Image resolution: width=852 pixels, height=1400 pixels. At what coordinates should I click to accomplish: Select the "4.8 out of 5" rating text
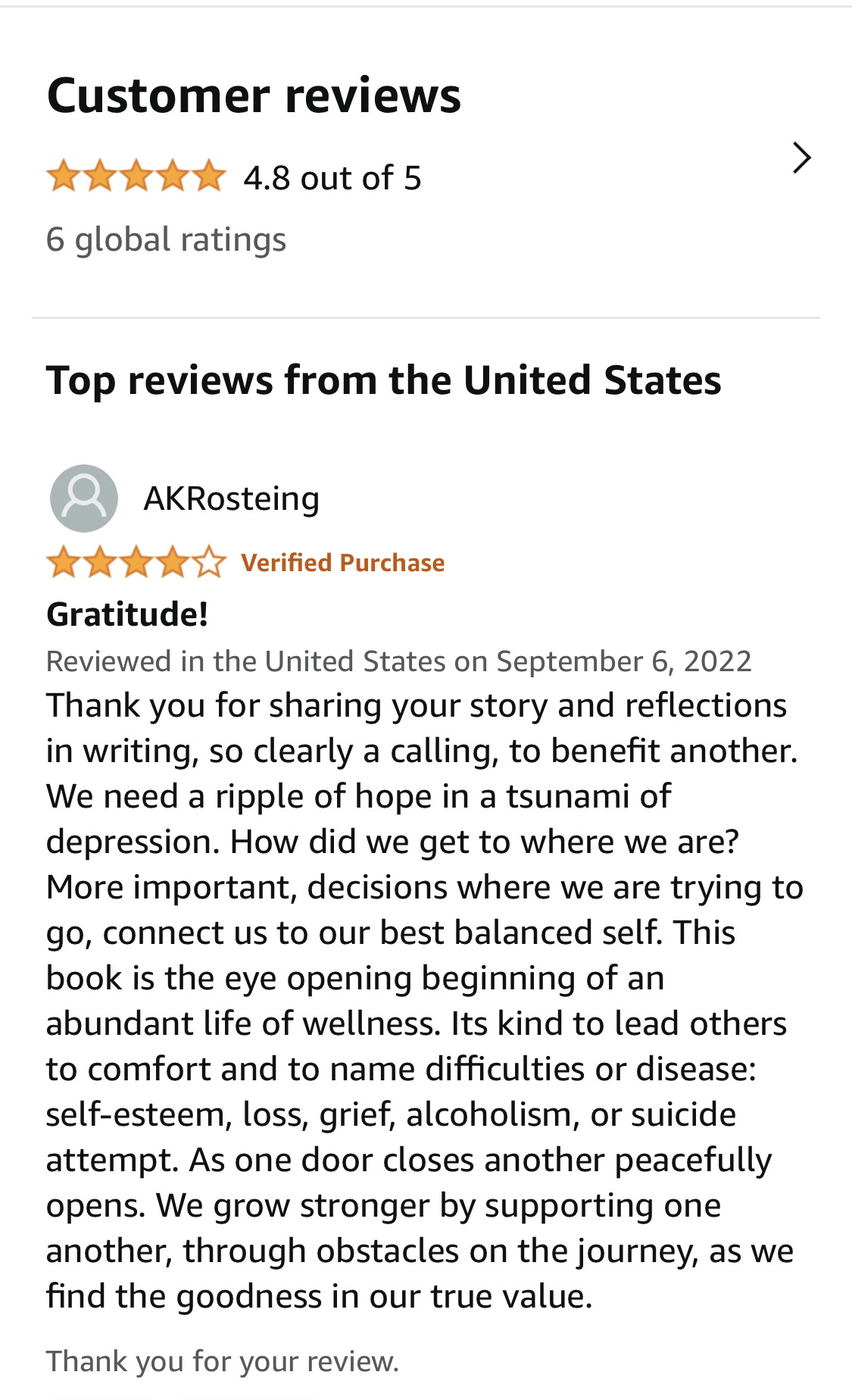click(x=332, y=179)
